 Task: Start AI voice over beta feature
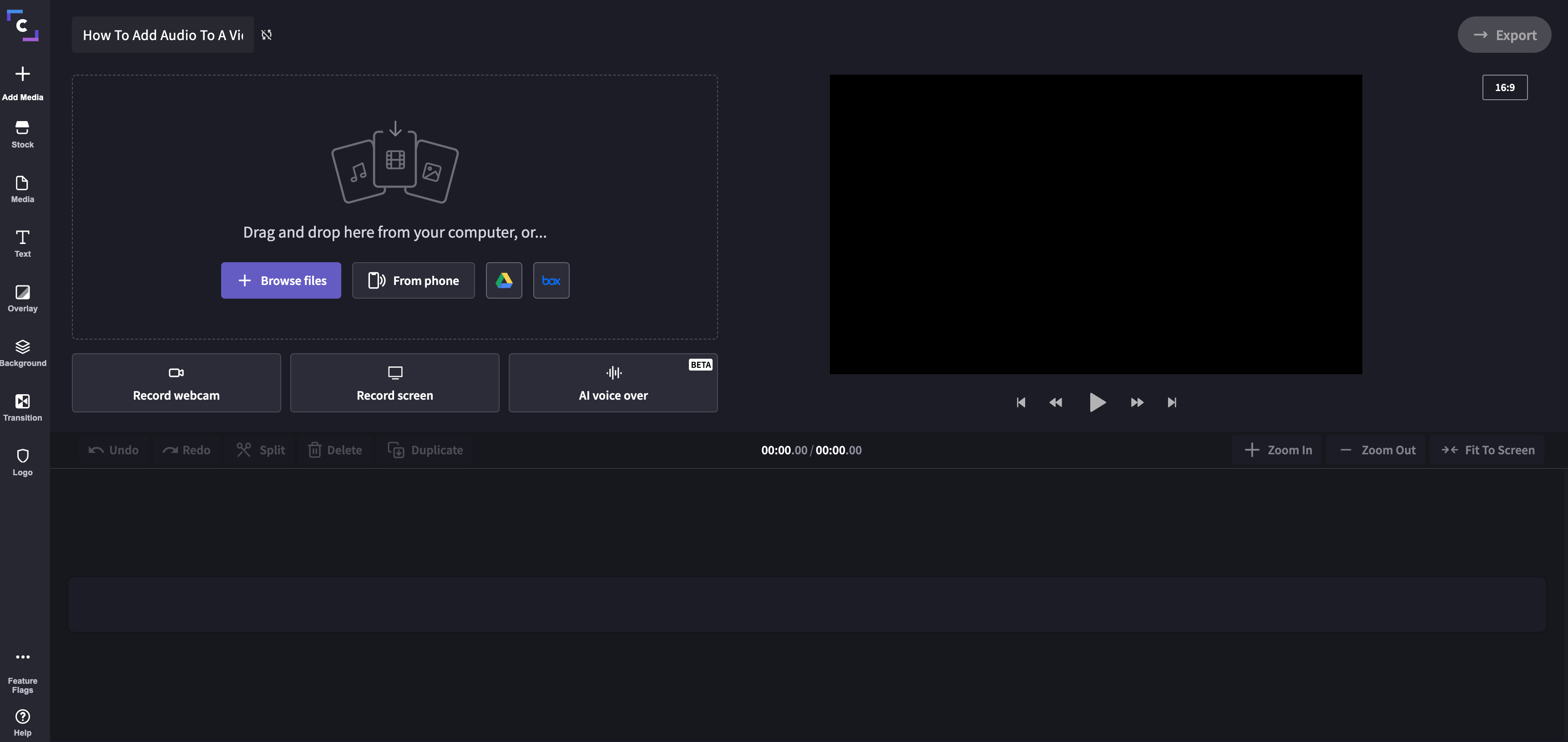point(613,382)
